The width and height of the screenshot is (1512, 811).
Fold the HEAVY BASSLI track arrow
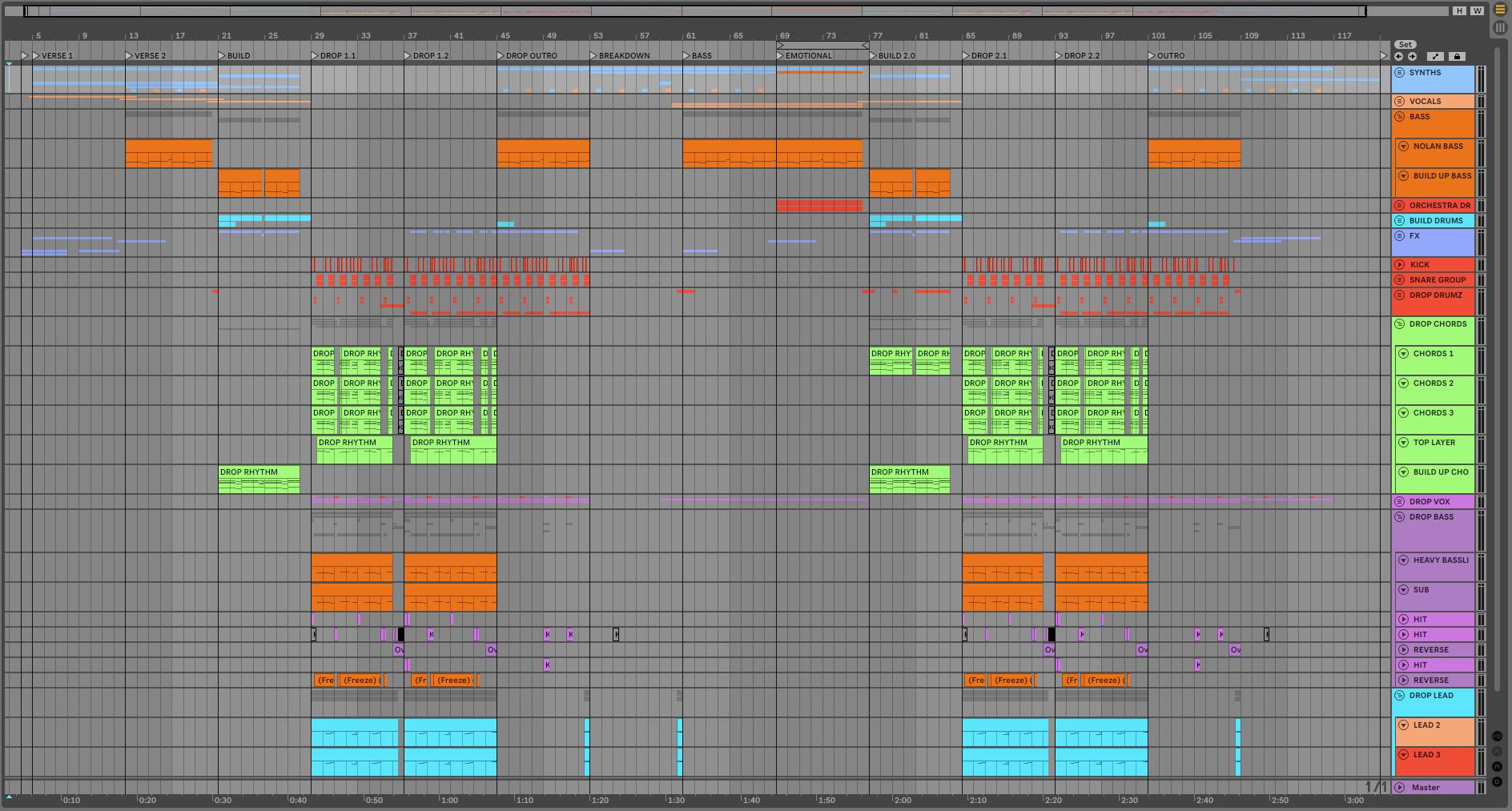(x=1403, y=560)
